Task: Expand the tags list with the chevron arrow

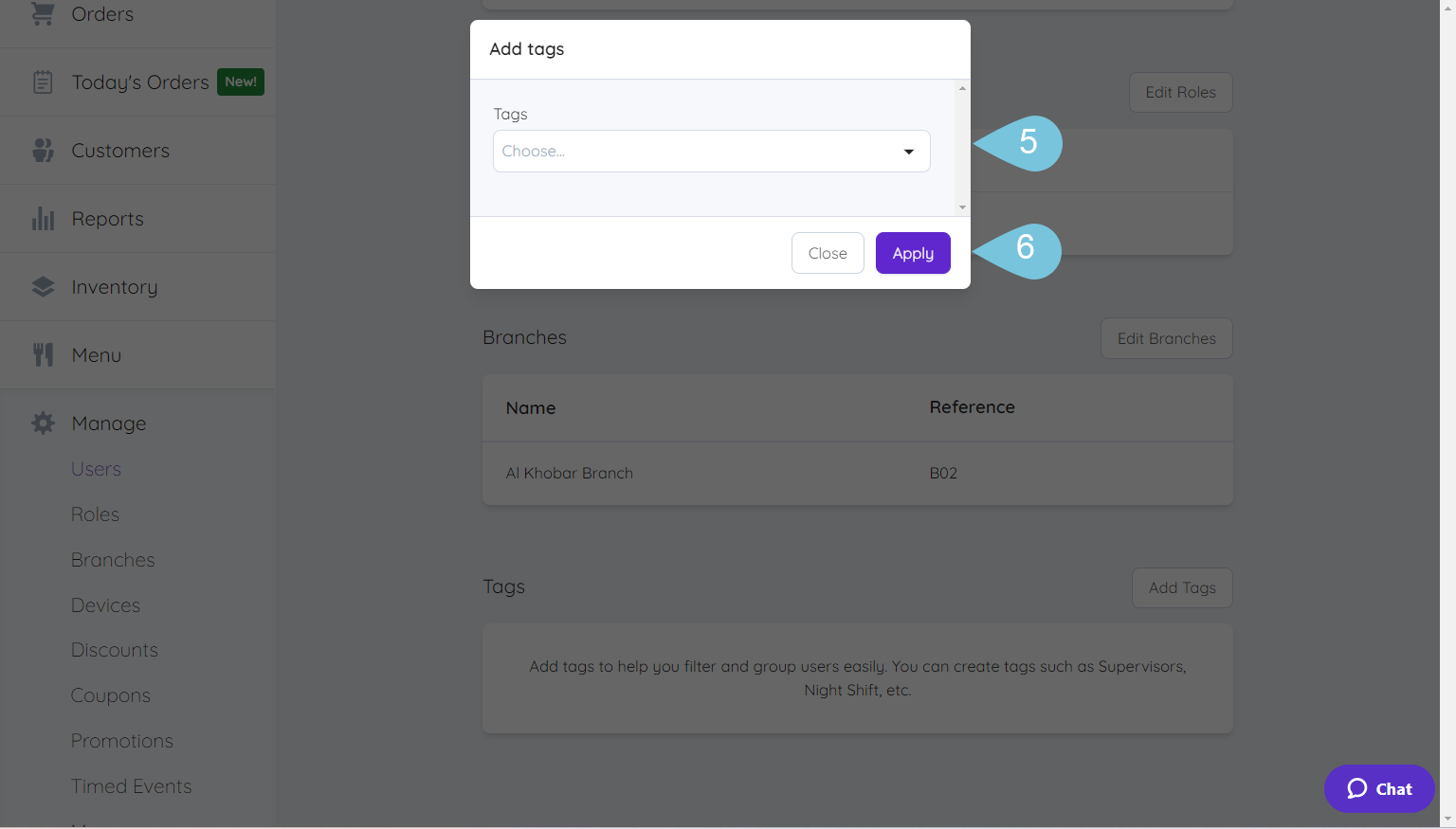Action: pos(908,151)
